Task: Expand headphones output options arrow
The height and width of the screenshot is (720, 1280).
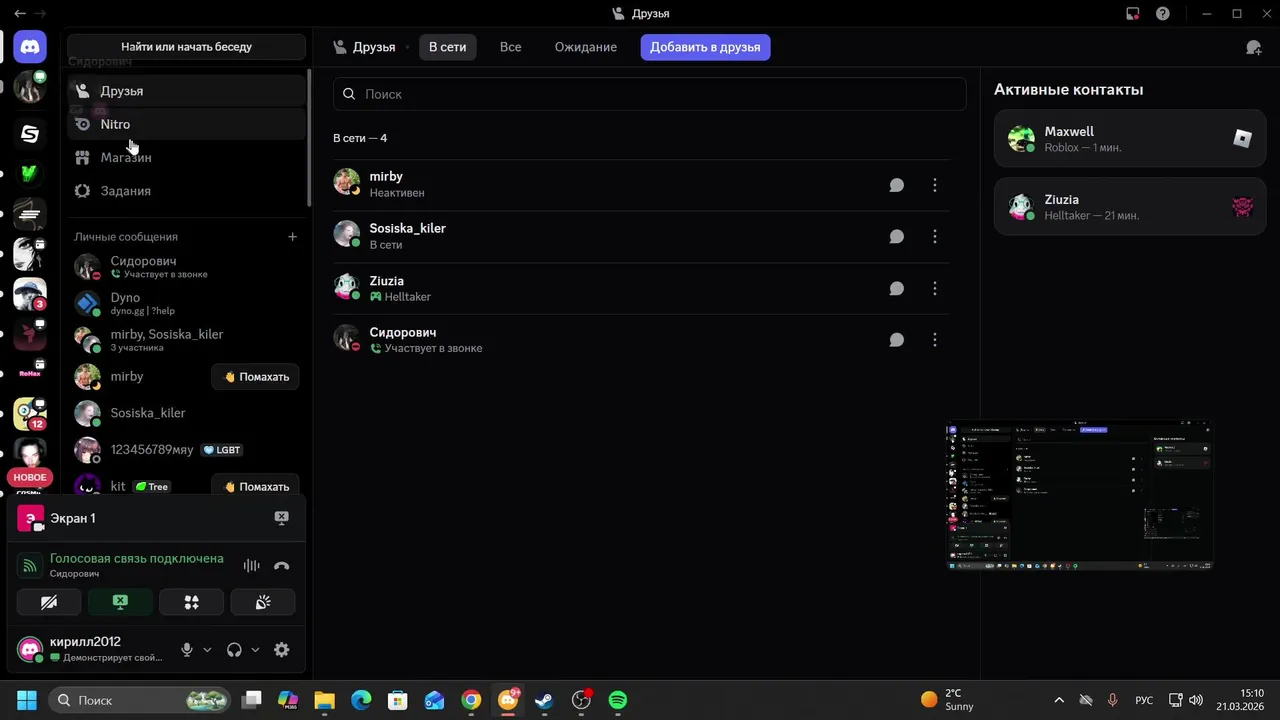Action: [255, 650]
